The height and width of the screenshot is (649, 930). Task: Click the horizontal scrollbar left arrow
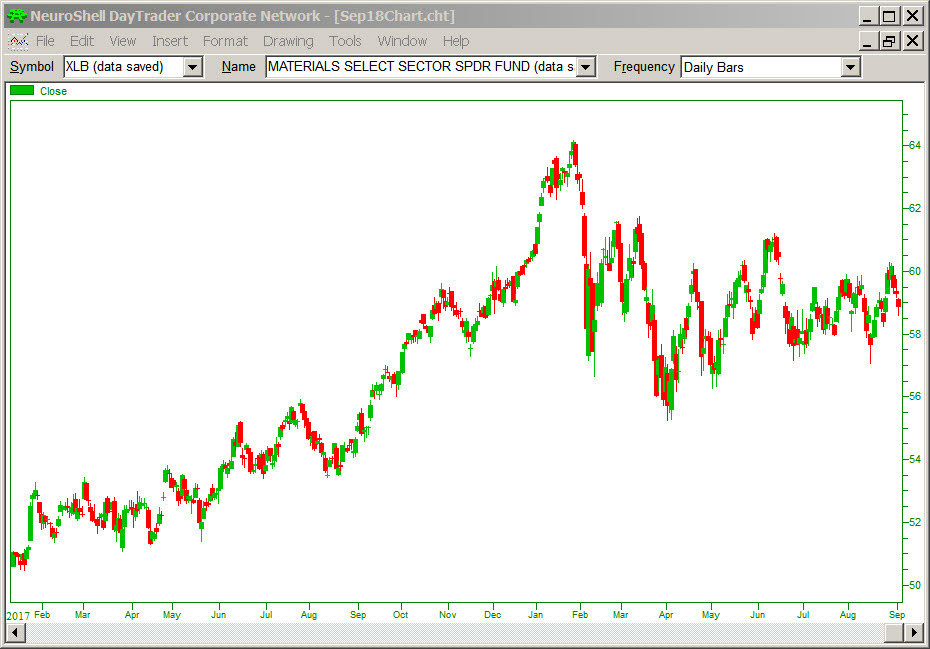(14, 633)
